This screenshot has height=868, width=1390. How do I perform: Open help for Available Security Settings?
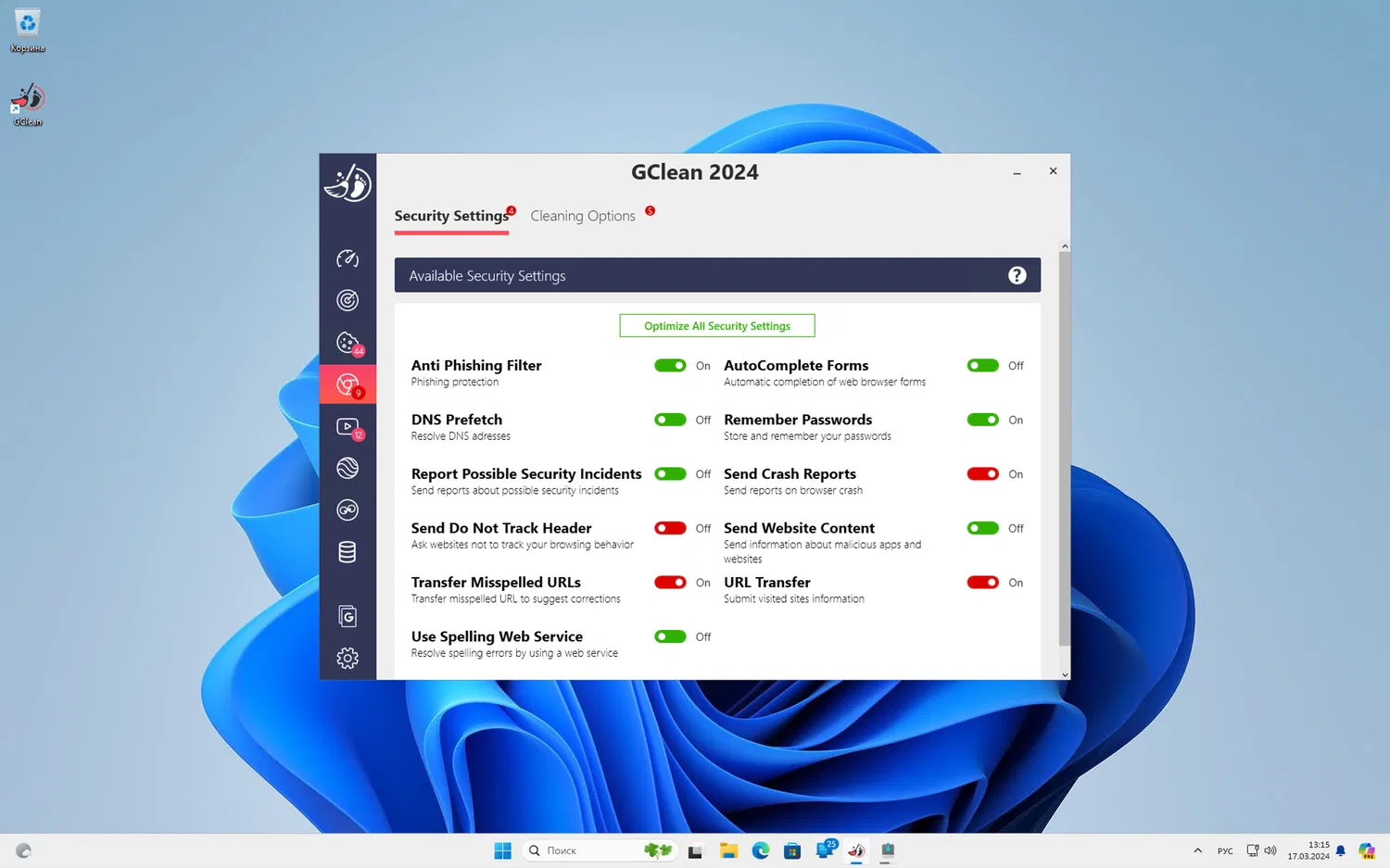tap(1017, 275)
